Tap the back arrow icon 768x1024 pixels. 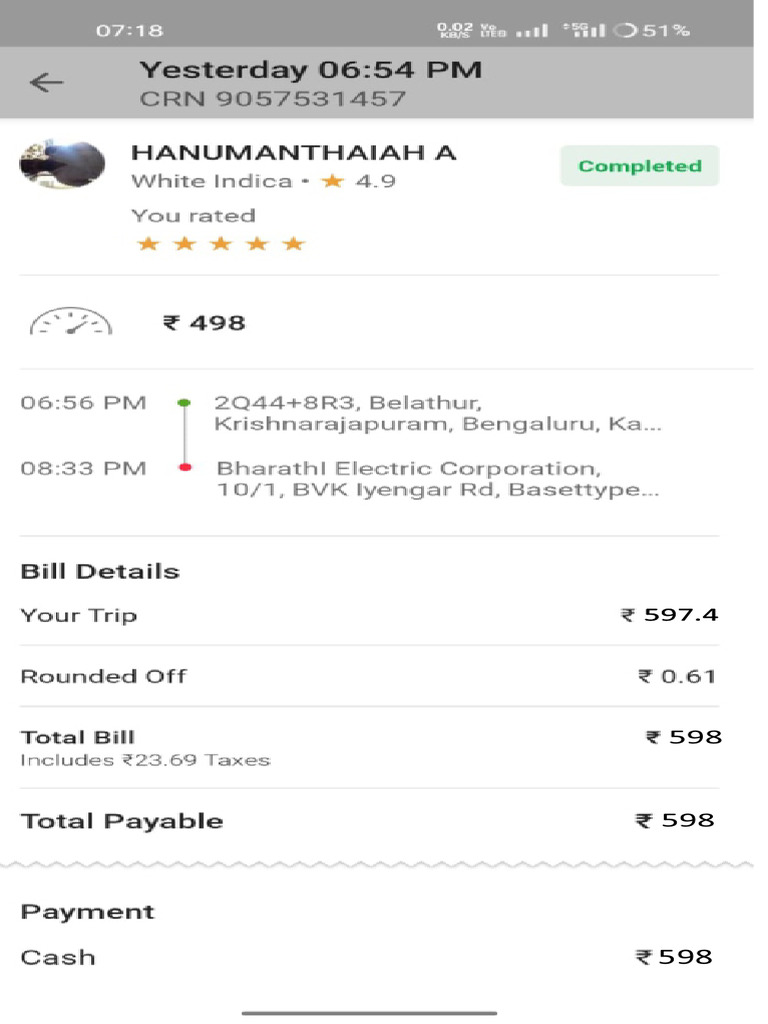[x=47, y=83]
